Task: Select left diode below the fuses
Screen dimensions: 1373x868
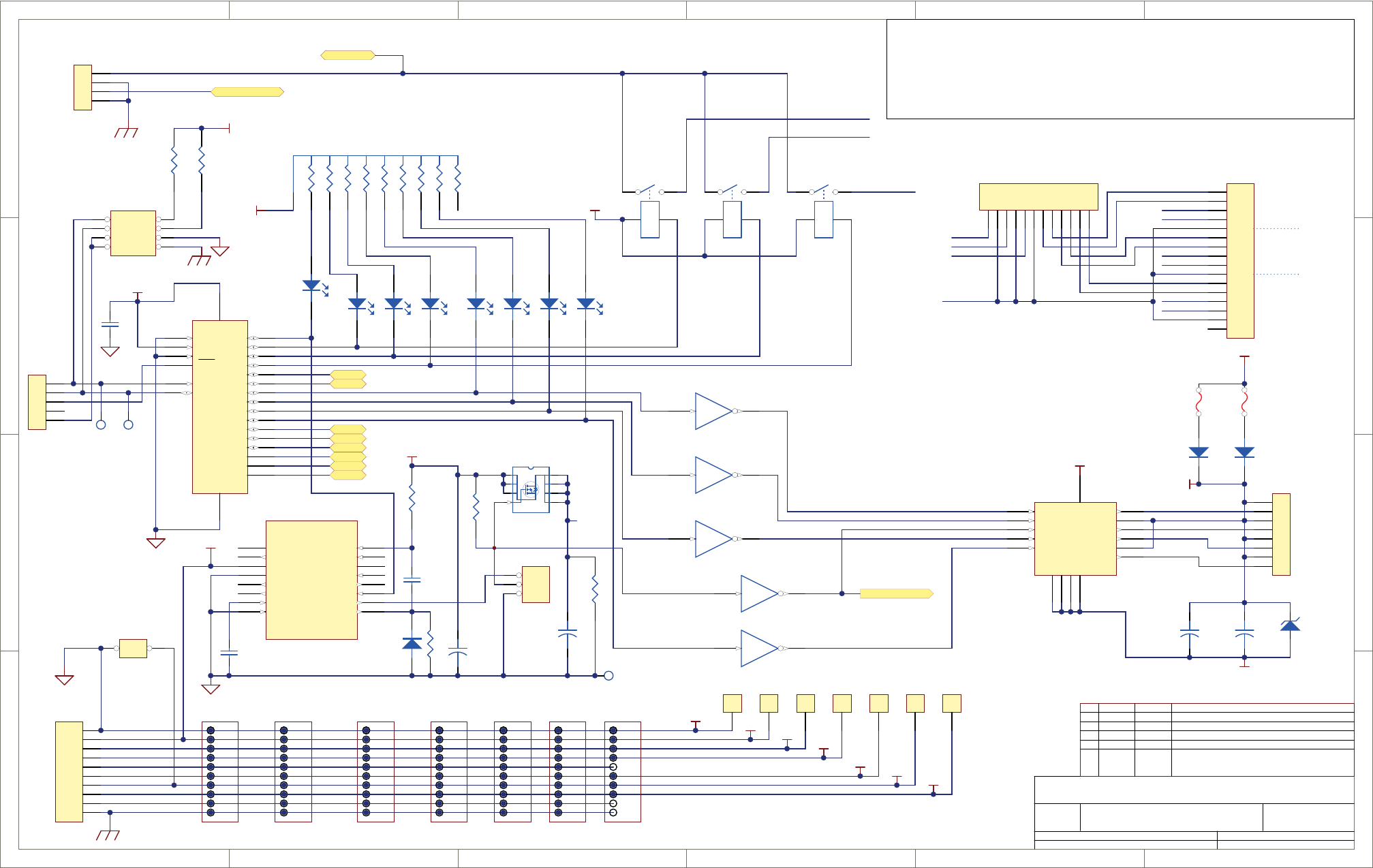Action: pyautogui.click(x=1199, y=452)
